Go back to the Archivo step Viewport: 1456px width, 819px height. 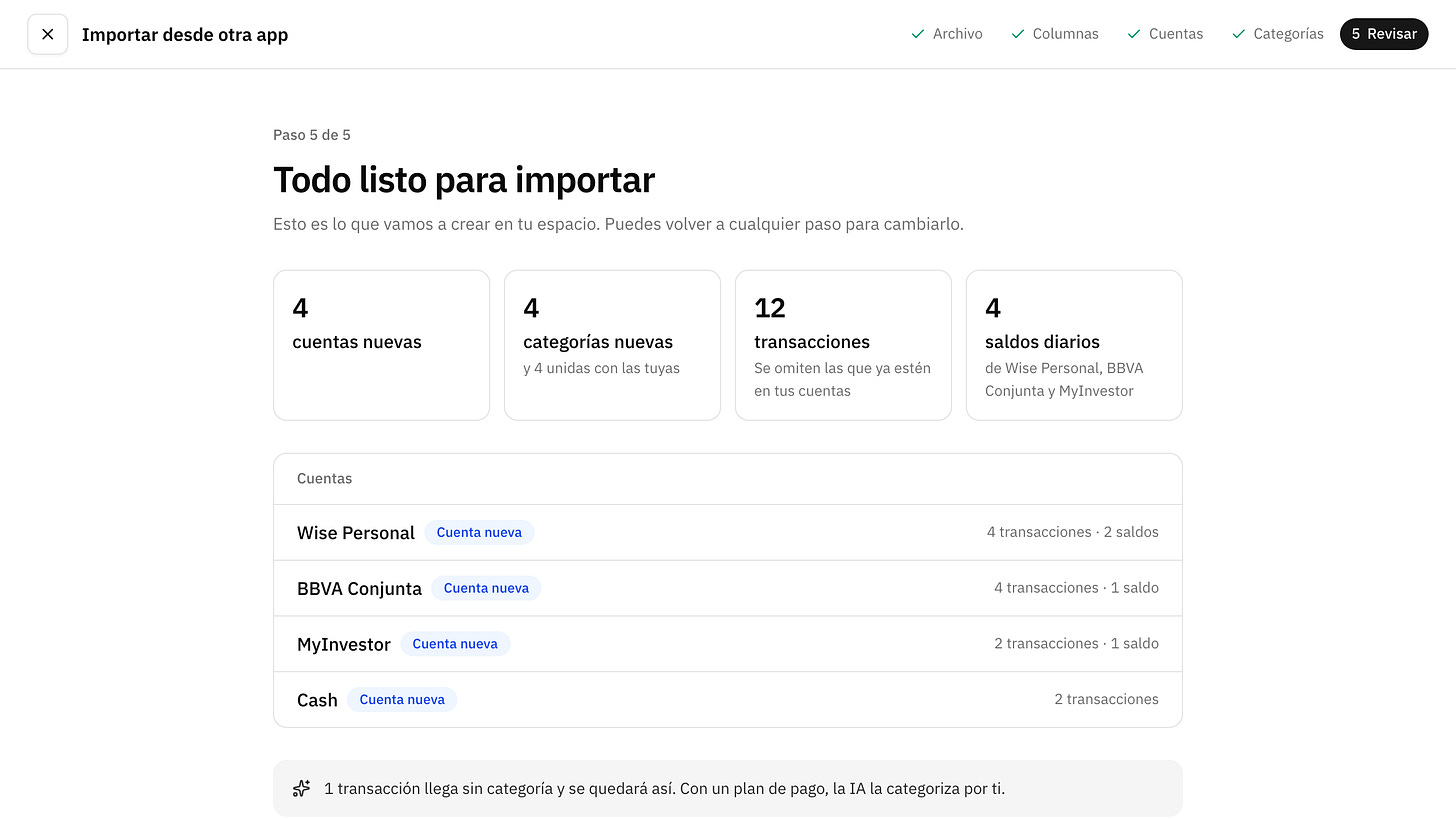[x=946, y=34]
